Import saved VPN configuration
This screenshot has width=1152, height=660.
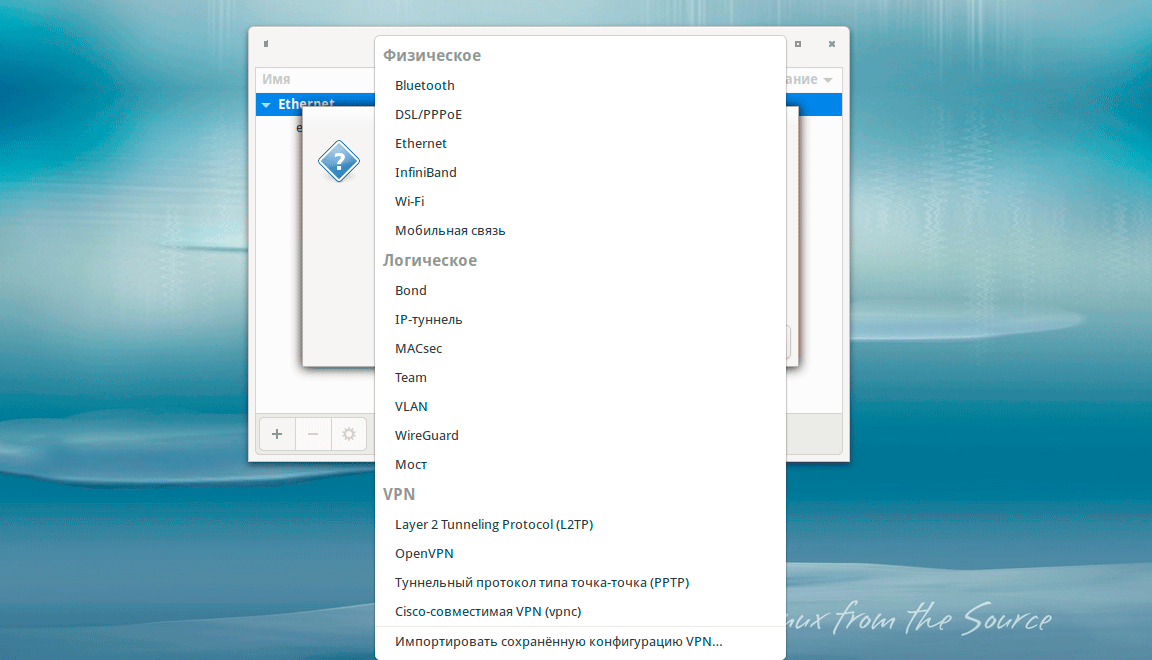tap(580, 642)
